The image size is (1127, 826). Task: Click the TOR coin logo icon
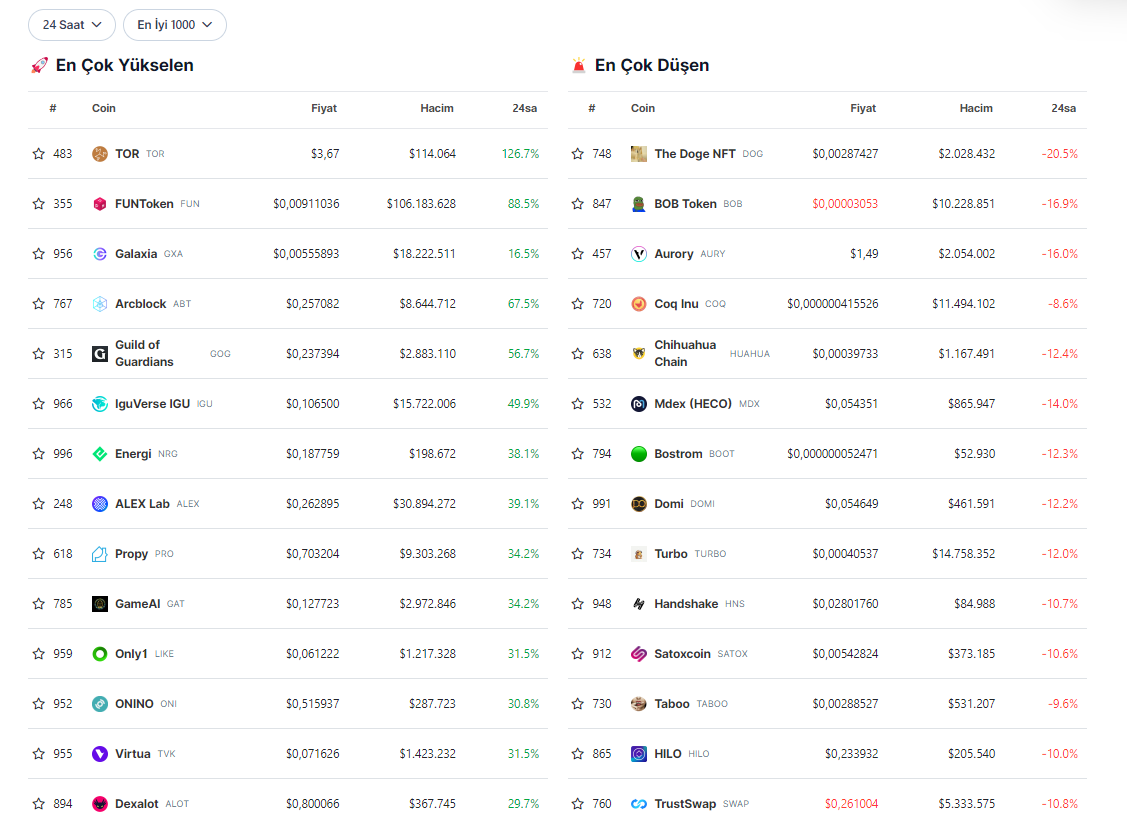100,154
